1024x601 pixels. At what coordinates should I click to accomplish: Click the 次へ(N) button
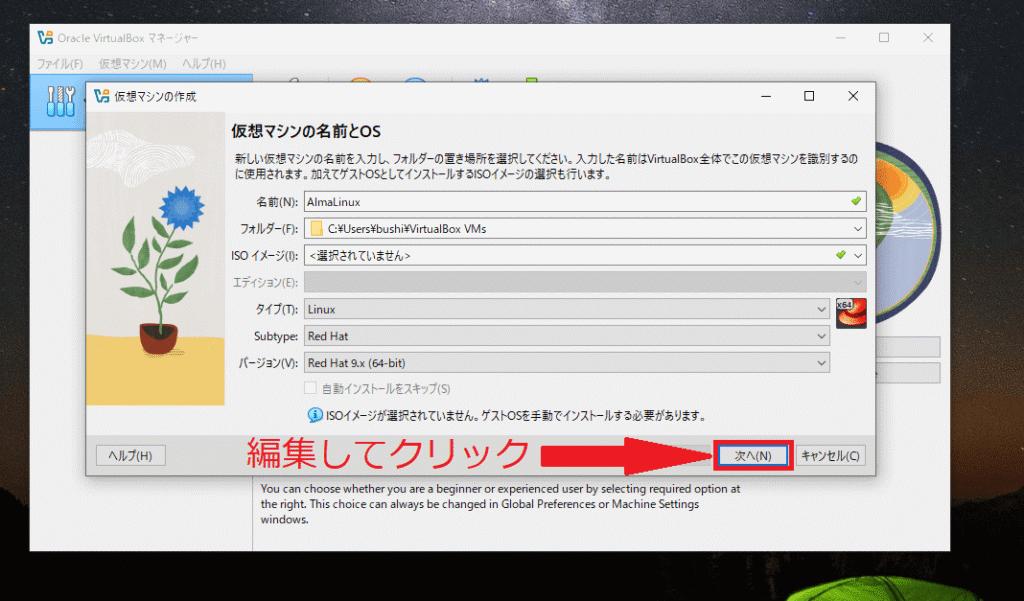[753, 455]
